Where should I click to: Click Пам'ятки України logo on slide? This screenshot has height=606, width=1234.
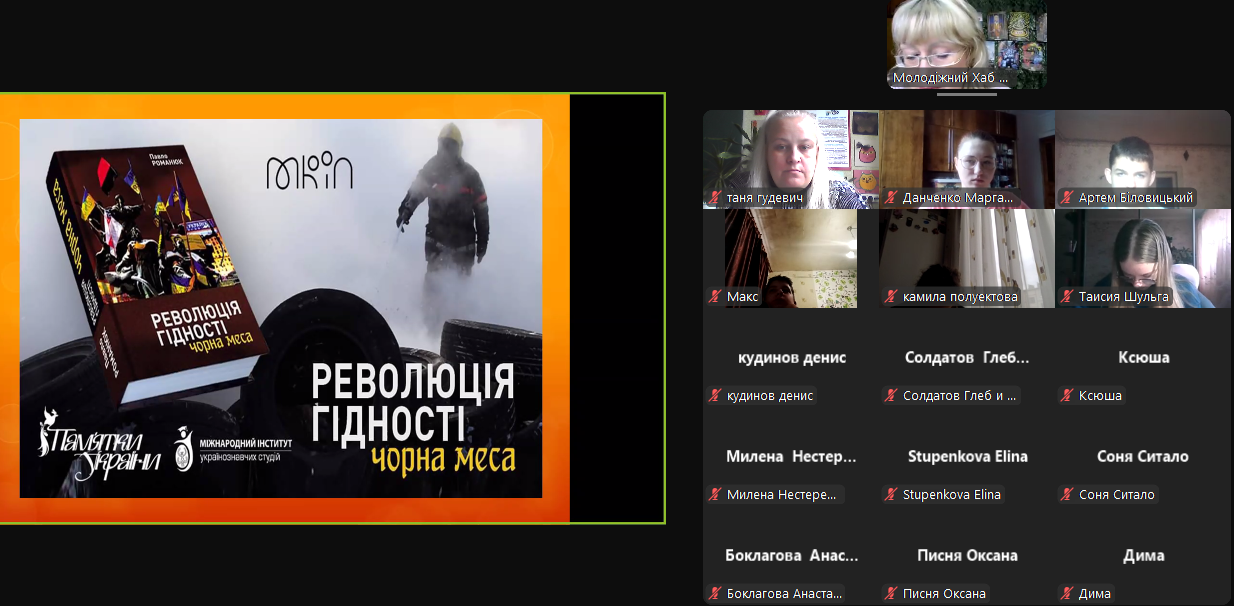click(98, 445)
